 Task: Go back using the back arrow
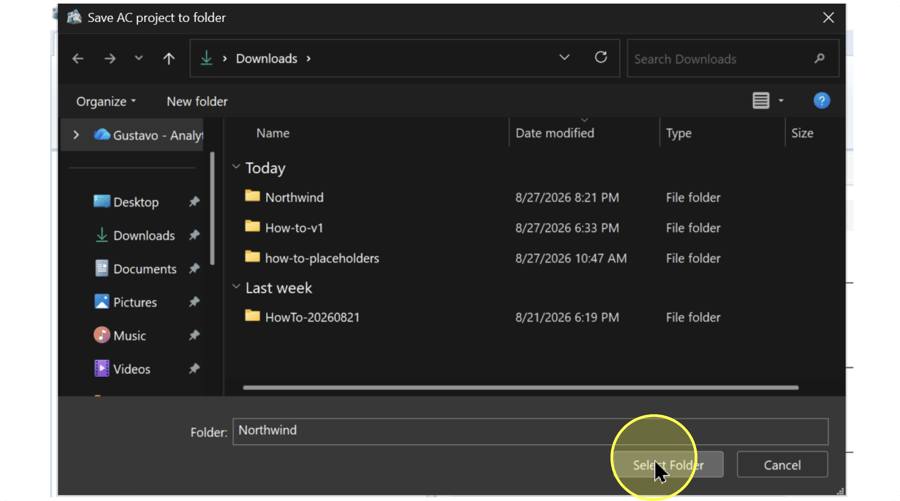[78, 59]
